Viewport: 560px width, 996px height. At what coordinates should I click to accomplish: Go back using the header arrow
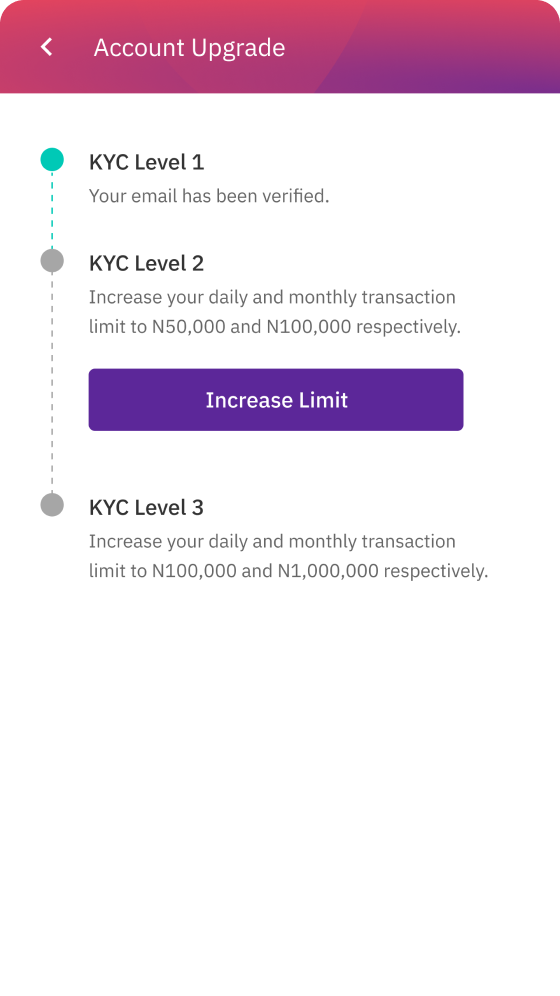[x=46, y=47]
